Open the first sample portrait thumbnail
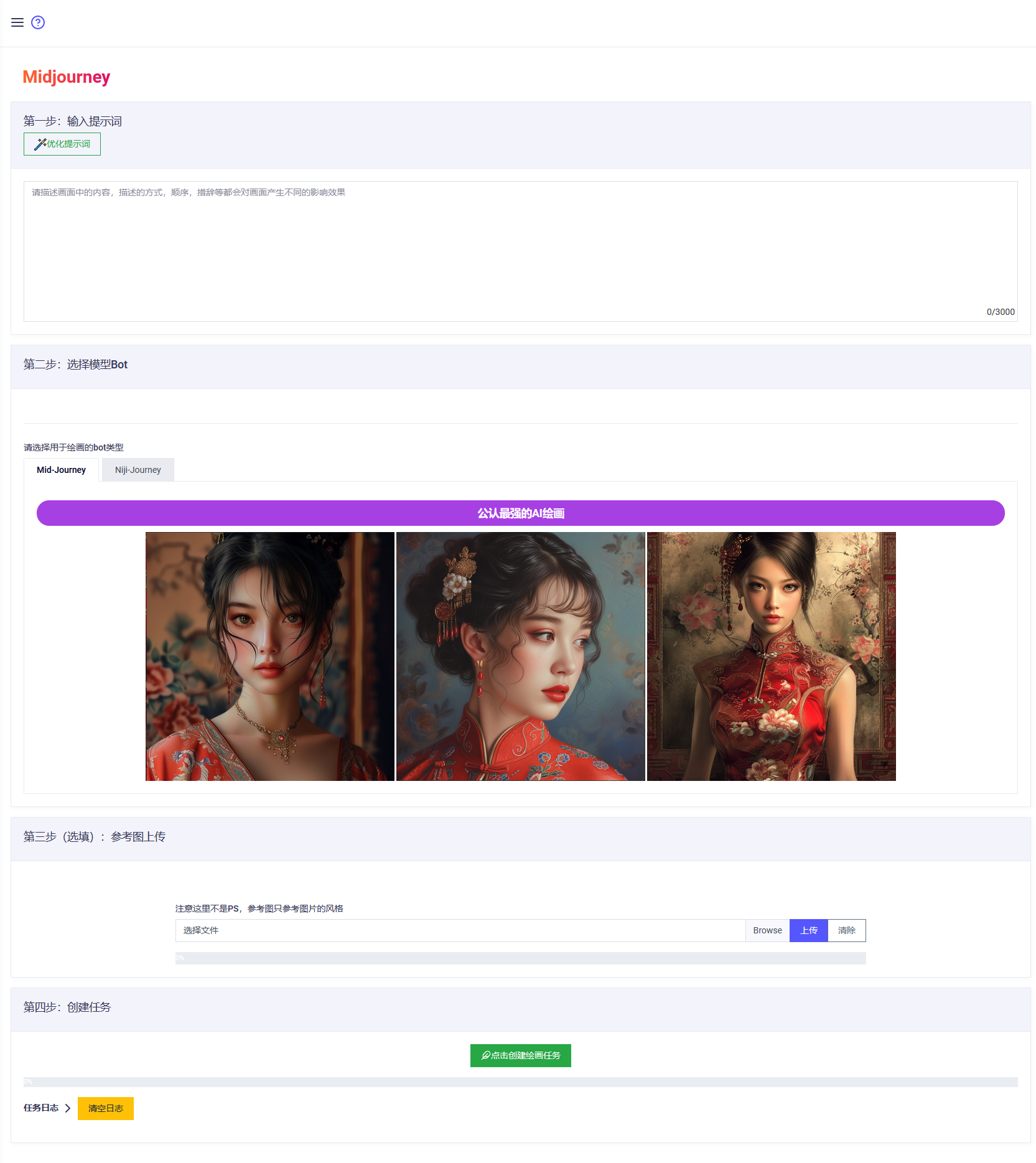The image size is (1036, 1163). (x=270, y=656)
